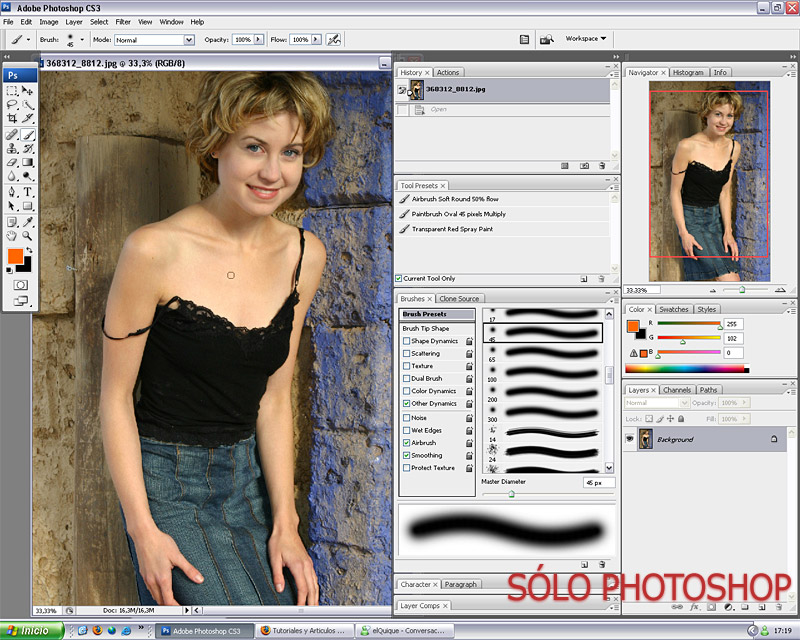Activate the Hand tool

point(12,236)
